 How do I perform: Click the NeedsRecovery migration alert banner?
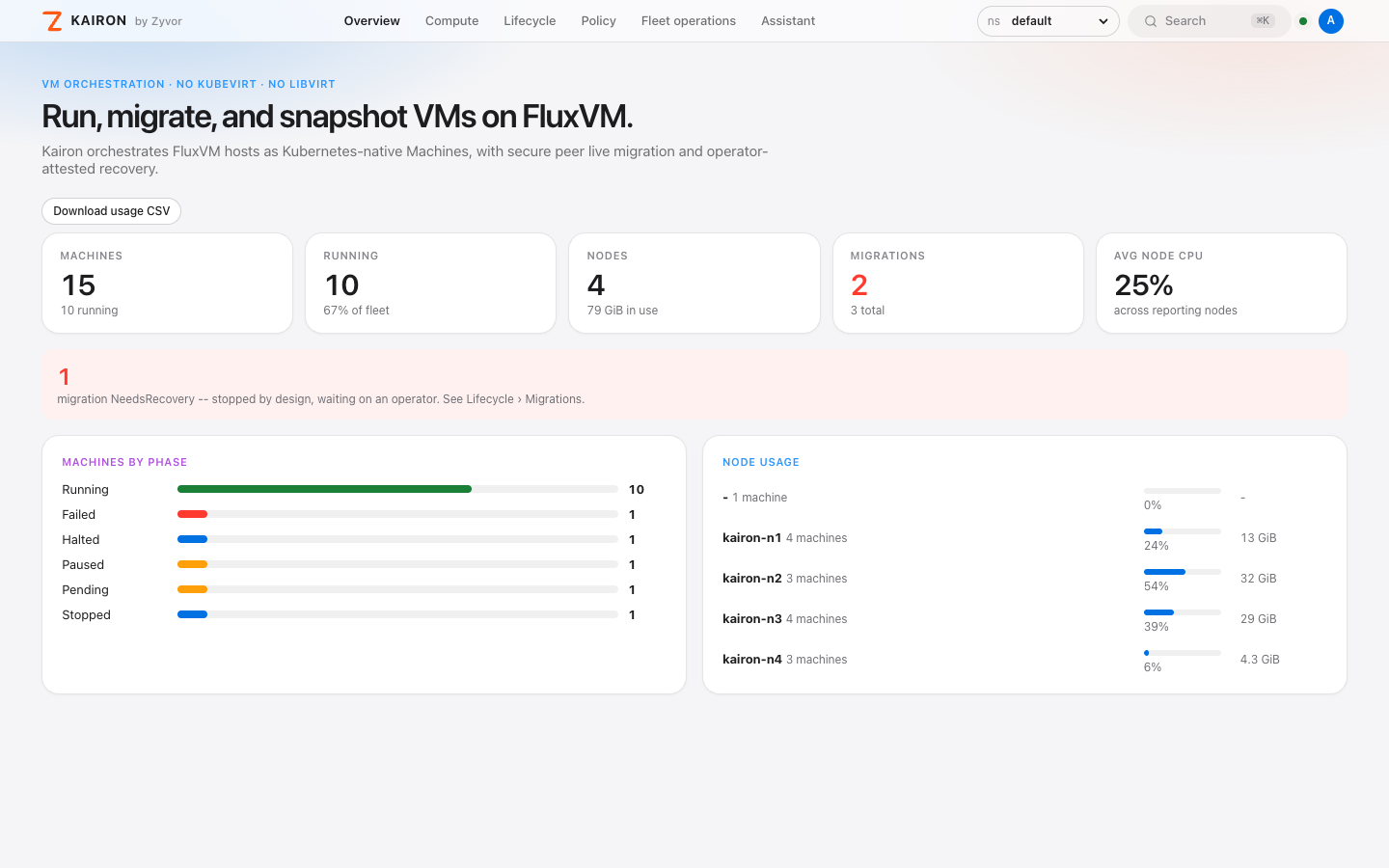(x=694, y=386)
